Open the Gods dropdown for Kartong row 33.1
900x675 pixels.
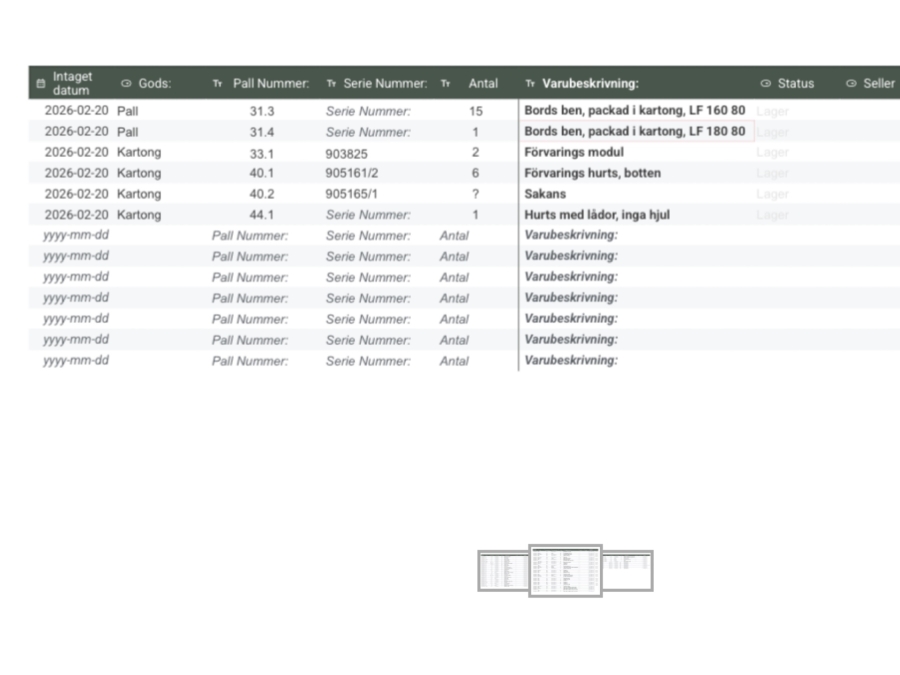click(139, 153)
